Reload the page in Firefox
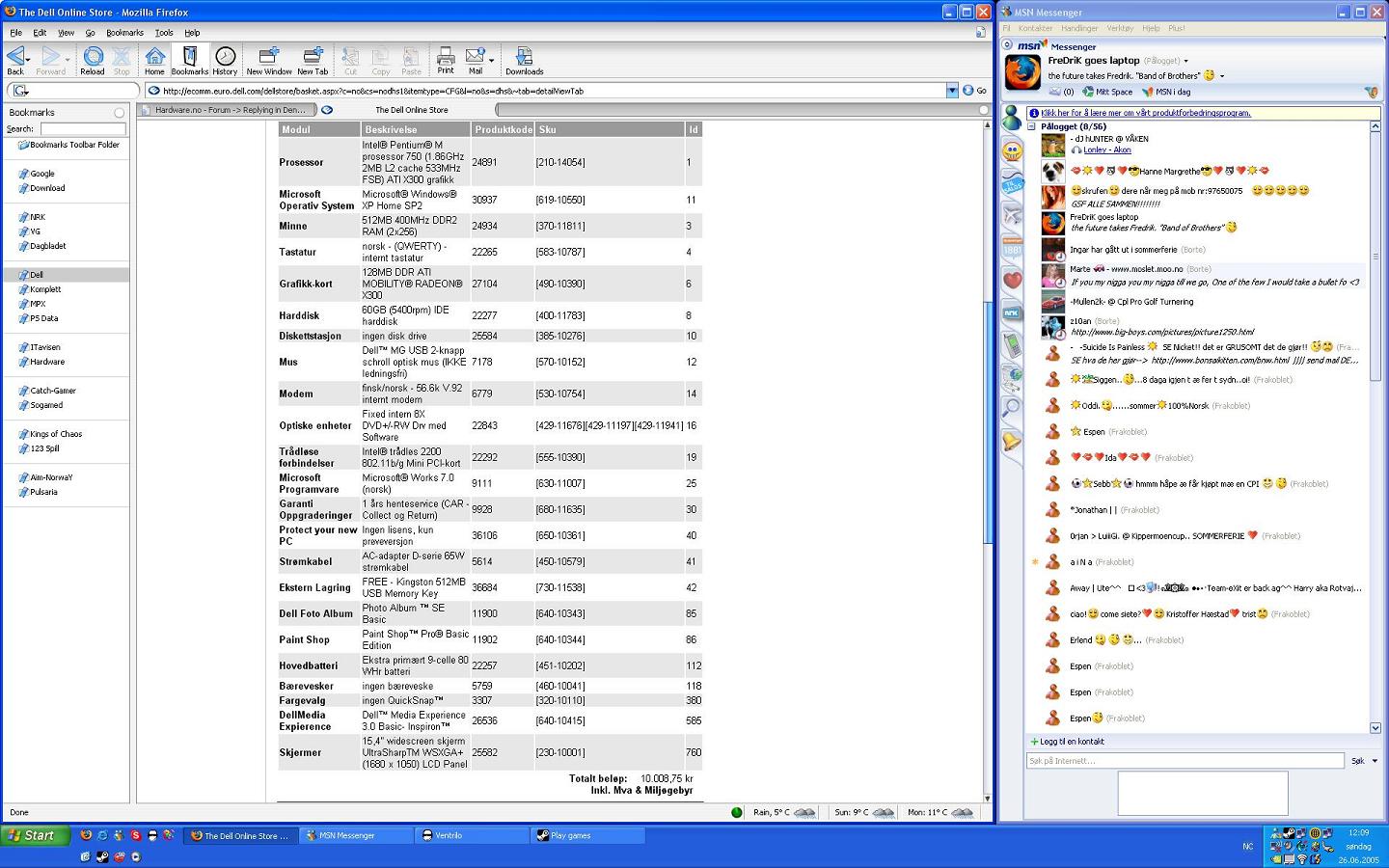This screenshot has height=868, width=1389. (x=93, y=60)
